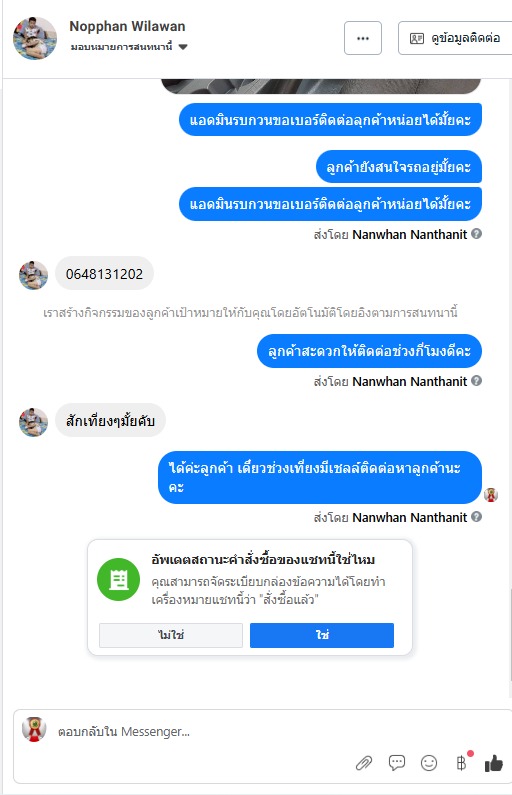The height and width of the screenshot is (795, 512).
Task: Click help icon beside first Nanwhan Nanthanit
Action: [x=477, y=234]
